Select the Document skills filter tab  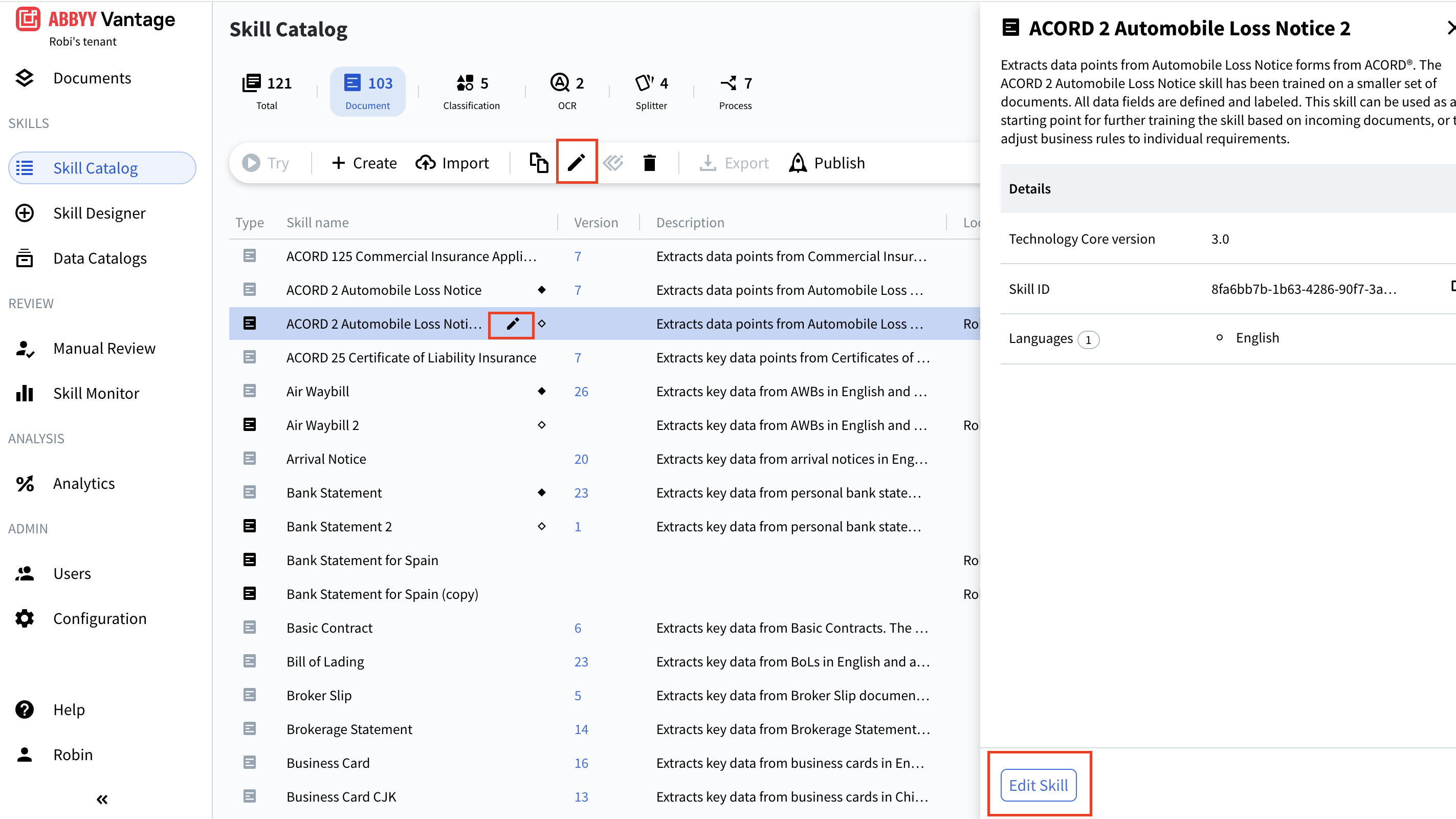pos(368,92)
